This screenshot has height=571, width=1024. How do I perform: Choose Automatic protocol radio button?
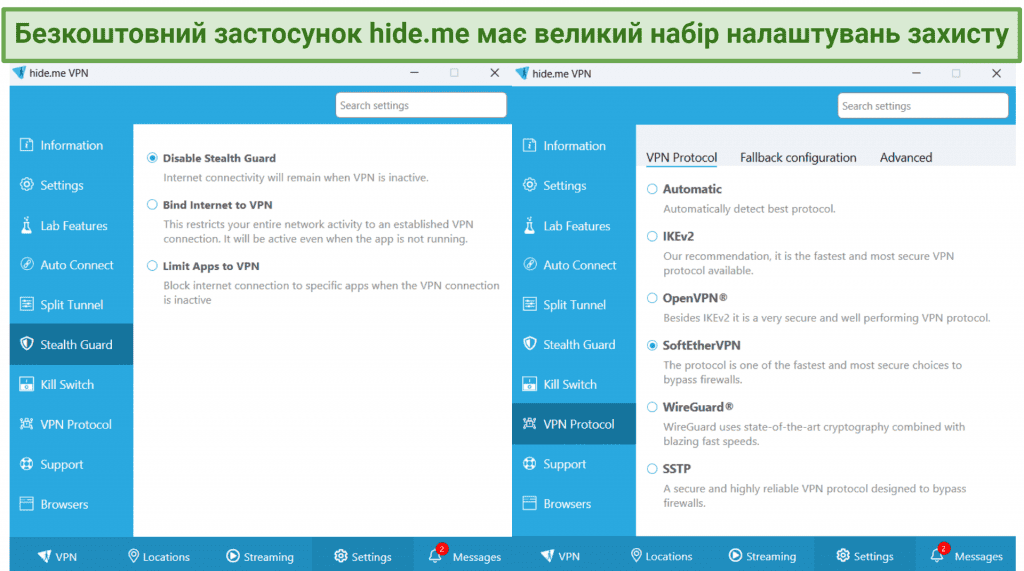(652, 189)
